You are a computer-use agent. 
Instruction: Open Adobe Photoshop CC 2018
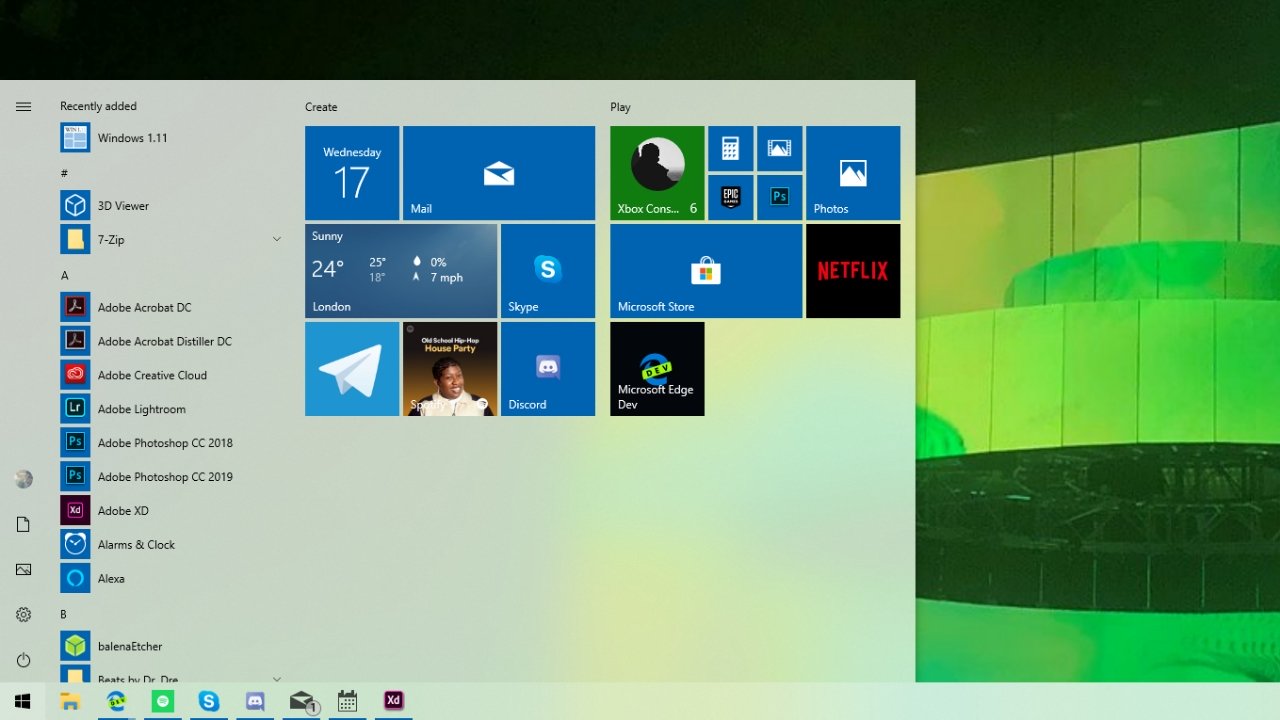tap(170, 443)
